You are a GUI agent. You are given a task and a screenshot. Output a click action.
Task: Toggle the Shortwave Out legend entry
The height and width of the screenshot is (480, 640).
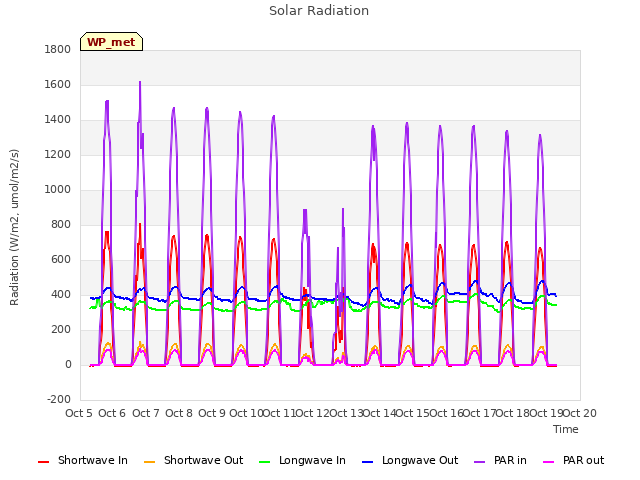(x=194, y=460)
